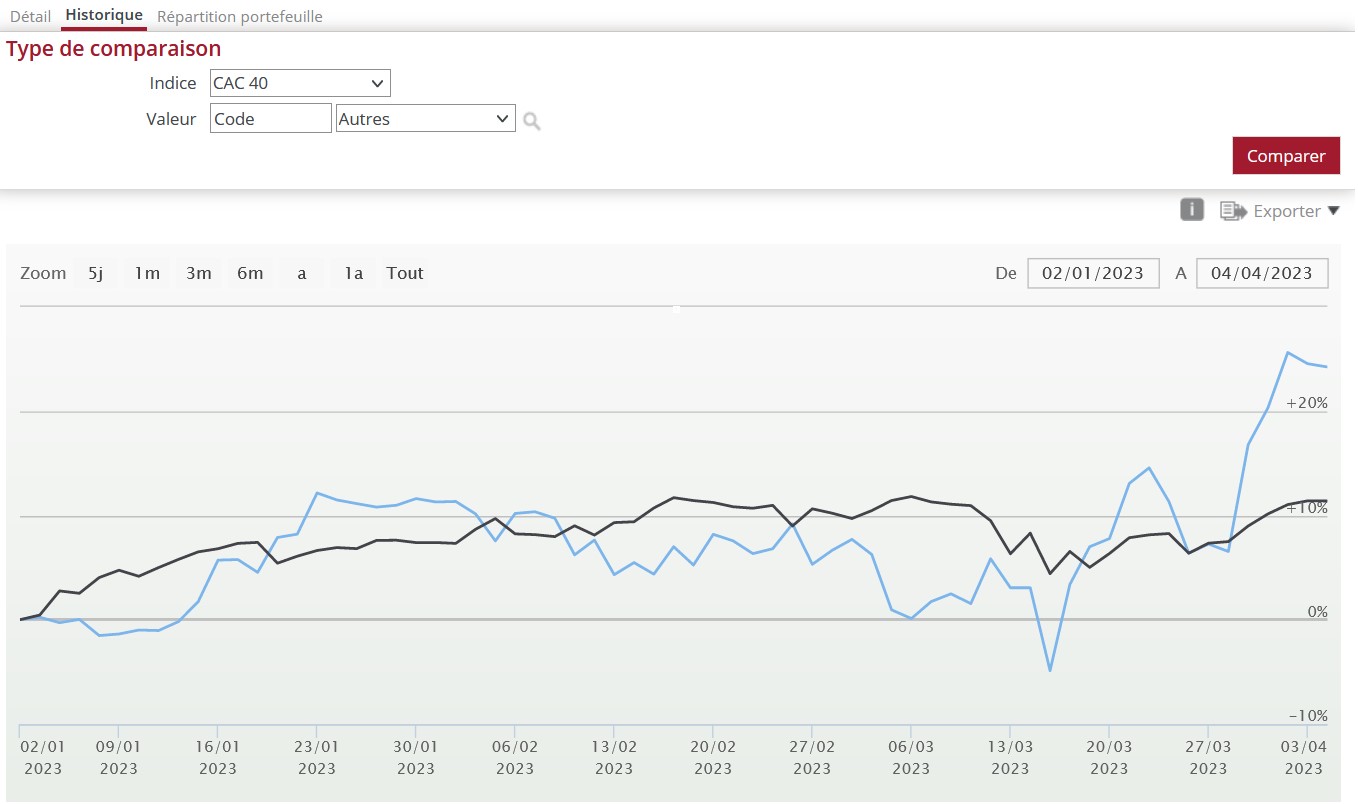Click the magnifier search icon beside Autres
This screenshot has width=1358, height=804.
(532, 121)
